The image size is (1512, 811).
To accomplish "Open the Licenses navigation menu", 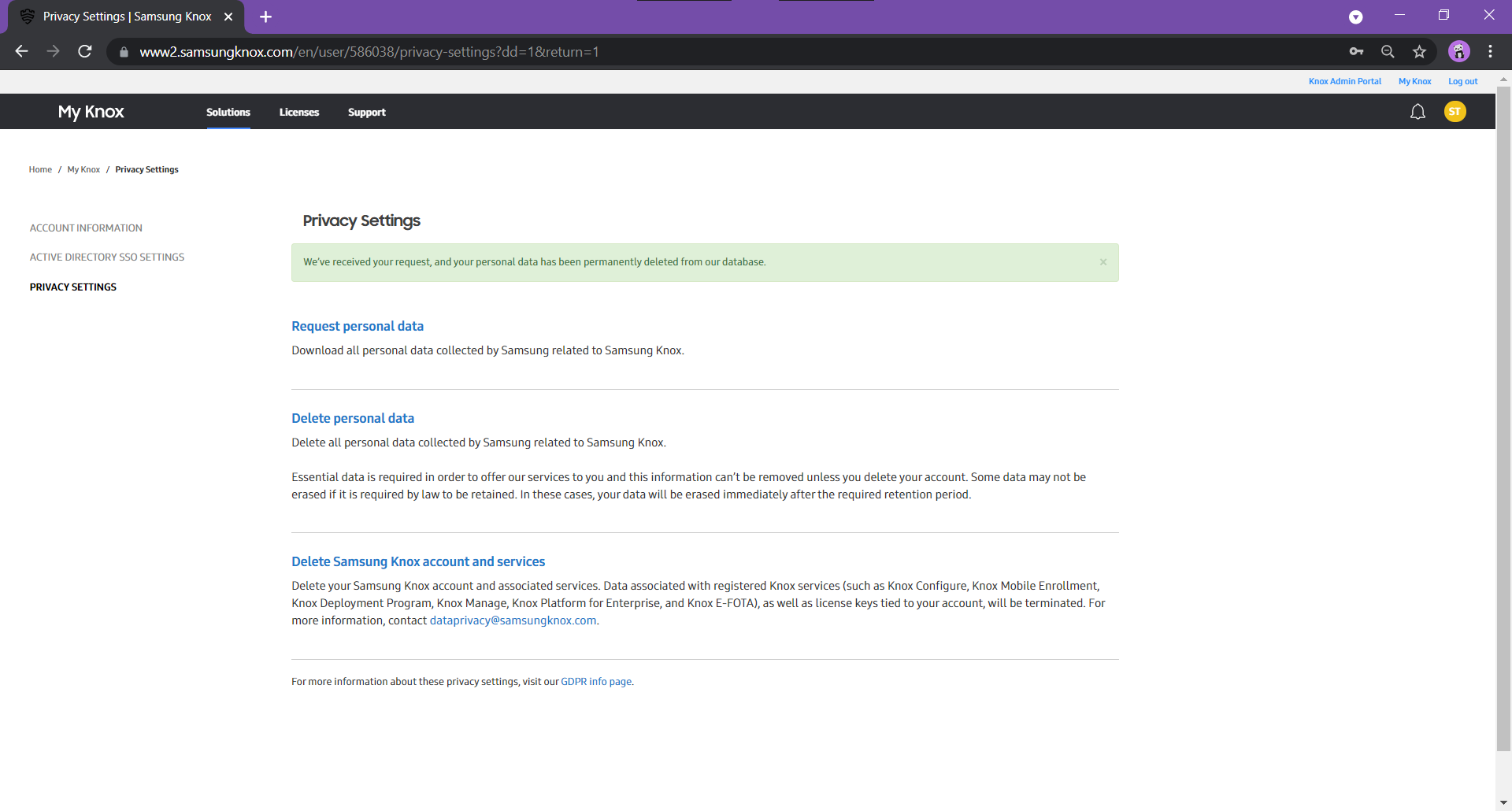I will 299,113.
